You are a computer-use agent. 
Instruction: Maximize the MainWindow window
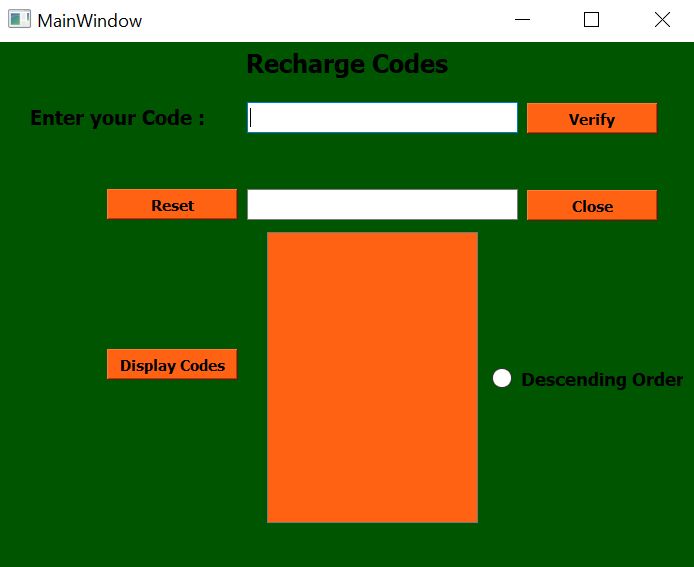pos(591,19)
